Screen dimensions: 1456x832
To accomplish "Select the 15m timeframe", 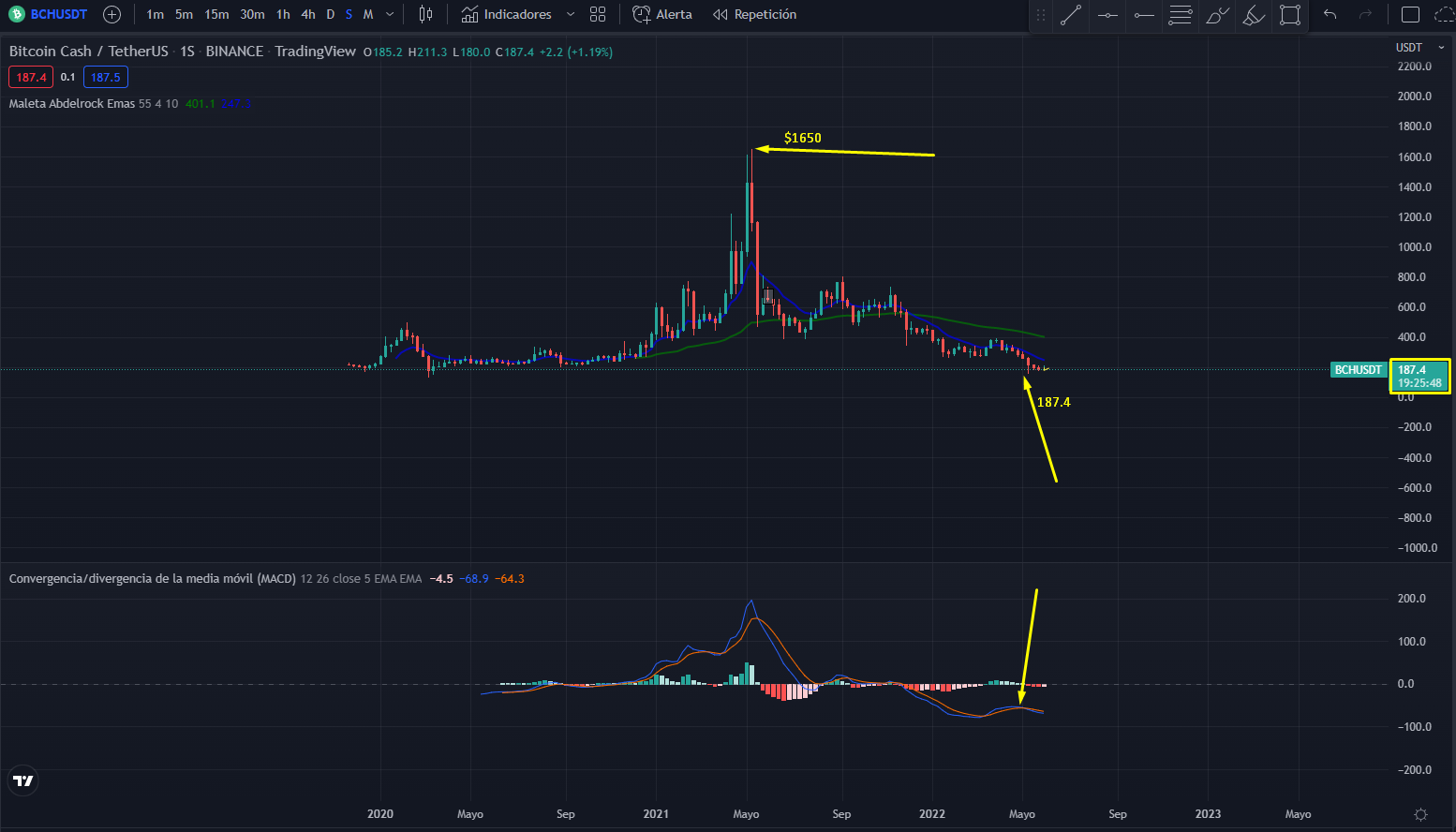I will [x=216, y=14].
